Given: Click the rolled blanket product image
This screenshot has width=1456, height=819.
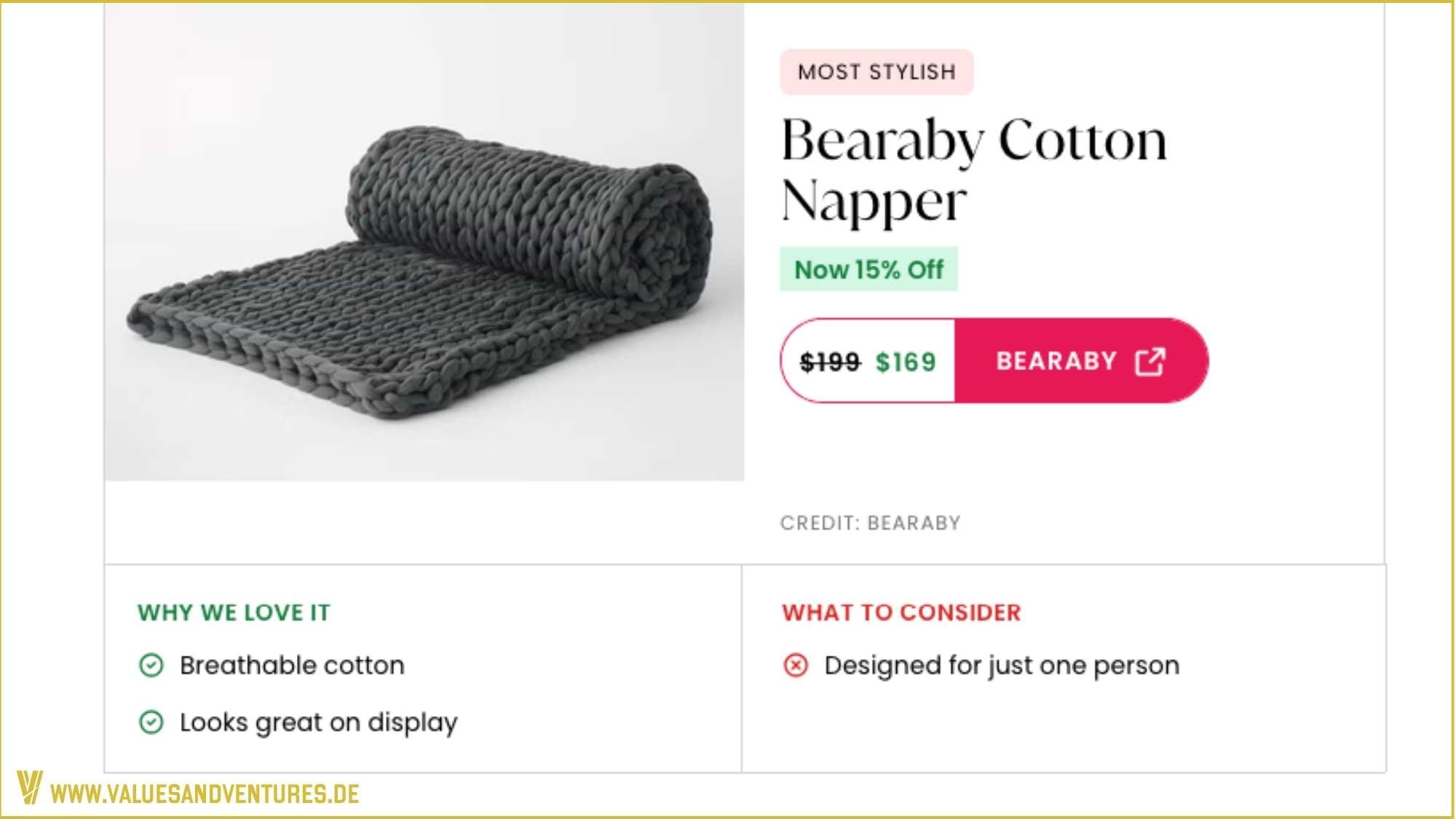Looking at the screenshot, I should [x=424, y=241].
